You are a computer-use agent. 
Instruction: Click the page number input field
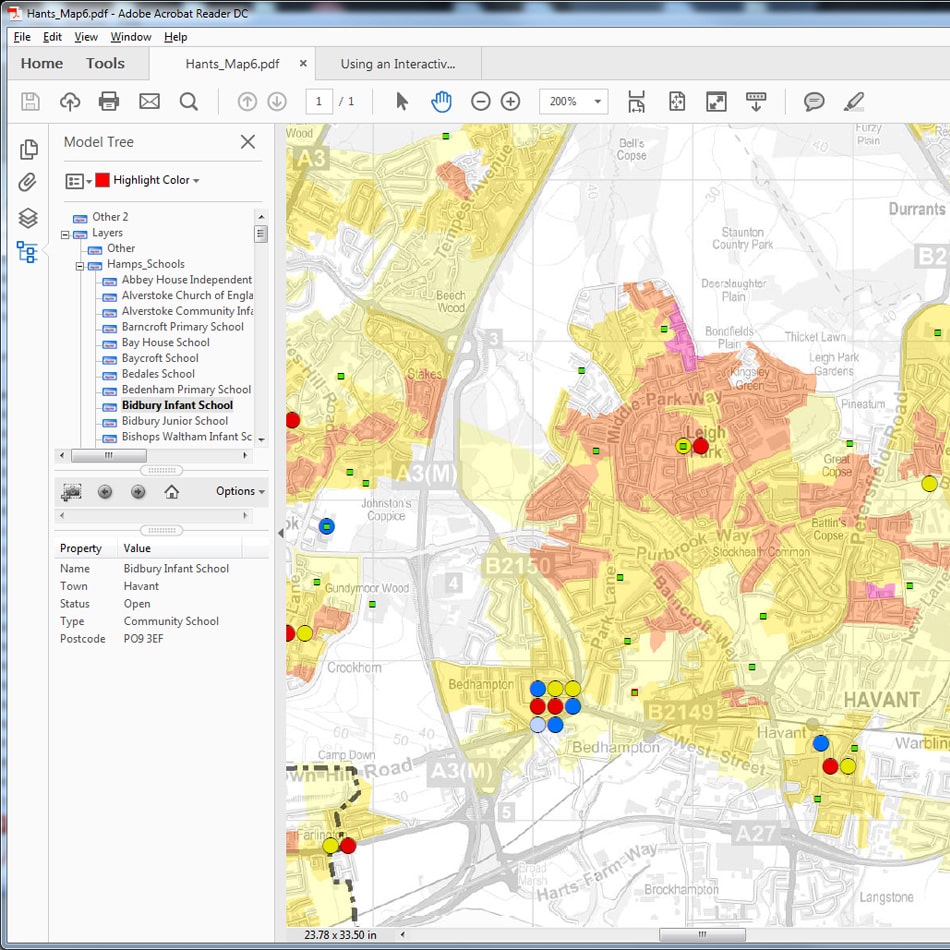click(319, 101)
